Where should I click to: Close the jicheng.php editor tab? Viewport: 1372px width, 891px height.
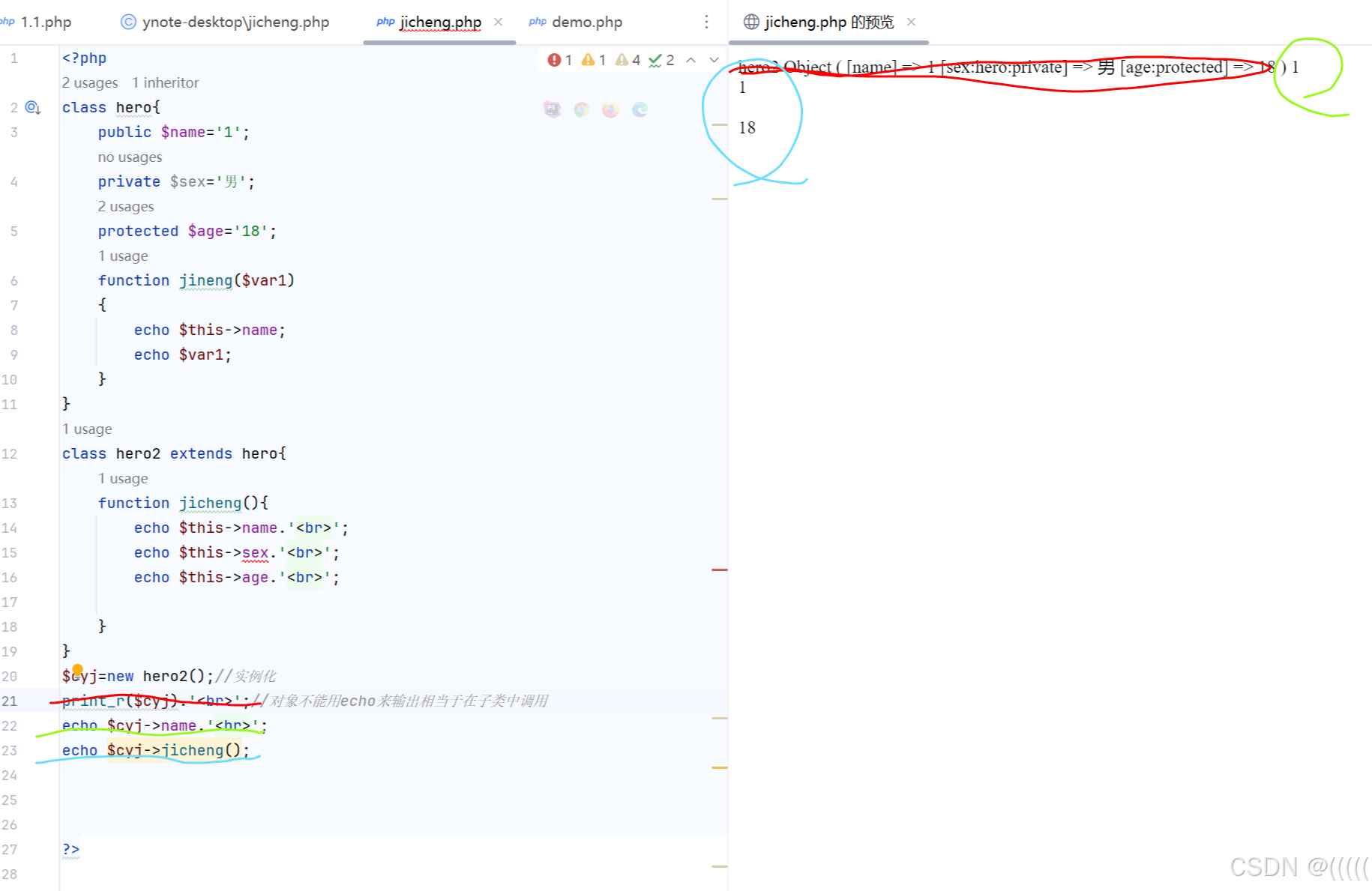498,22
